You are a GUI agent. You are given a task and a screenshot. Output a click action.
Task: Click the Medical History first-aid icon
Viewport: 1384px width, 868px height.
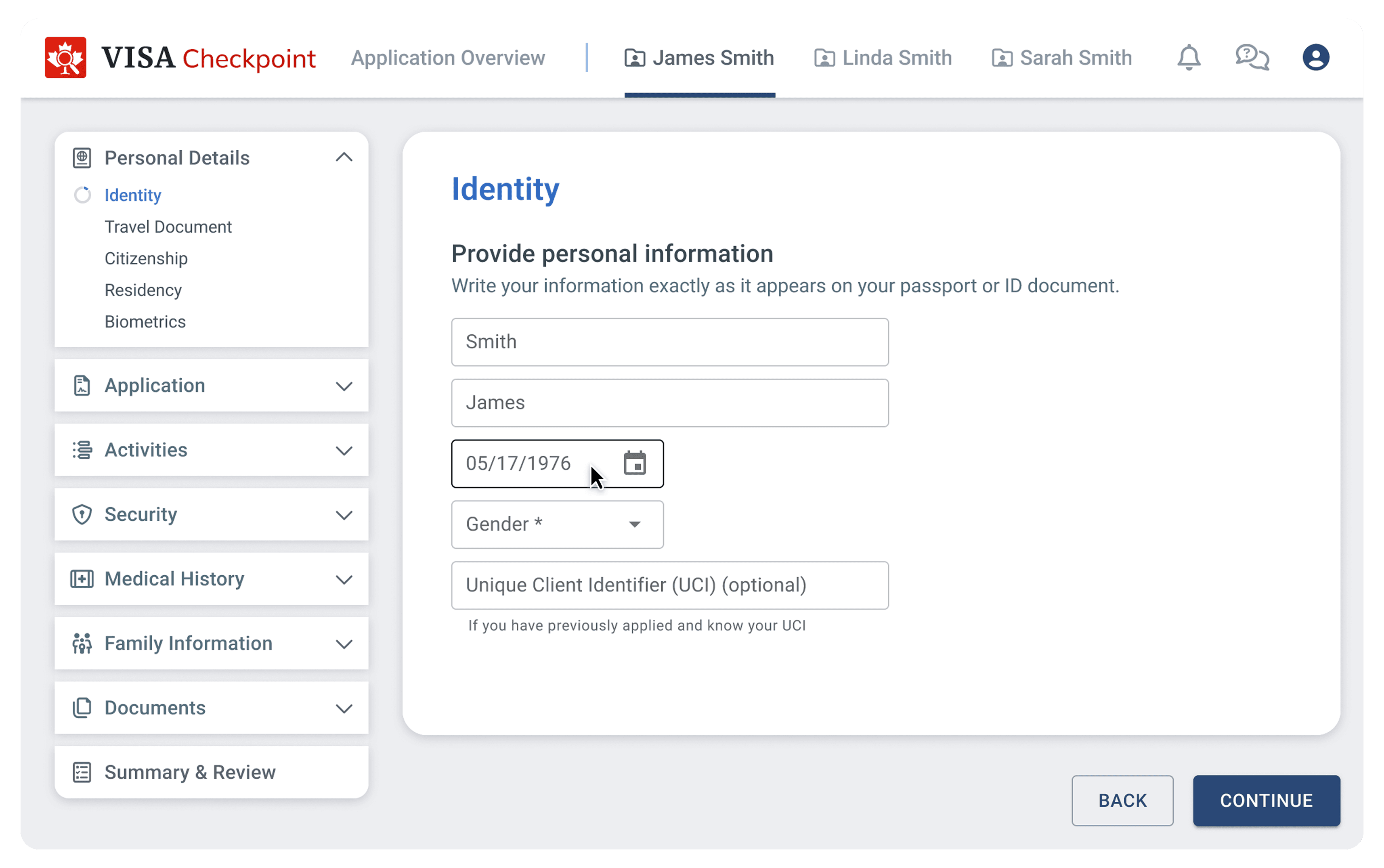pyautogui.click(x=82, y=579)
